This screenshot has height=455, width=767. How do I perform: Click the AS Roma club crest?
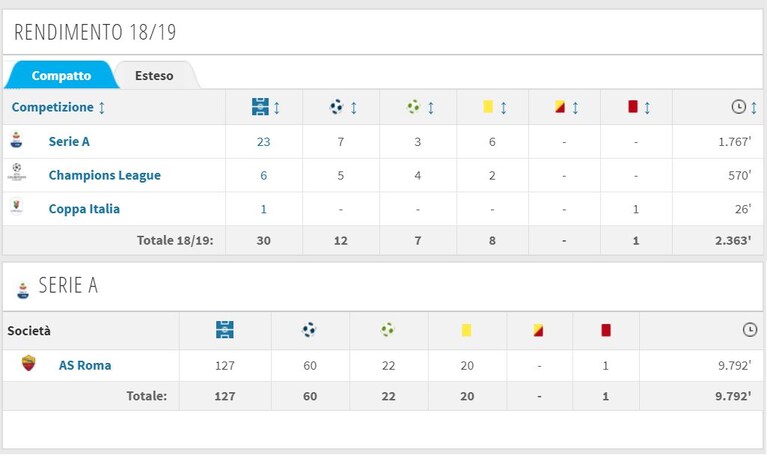coord(29,364)
